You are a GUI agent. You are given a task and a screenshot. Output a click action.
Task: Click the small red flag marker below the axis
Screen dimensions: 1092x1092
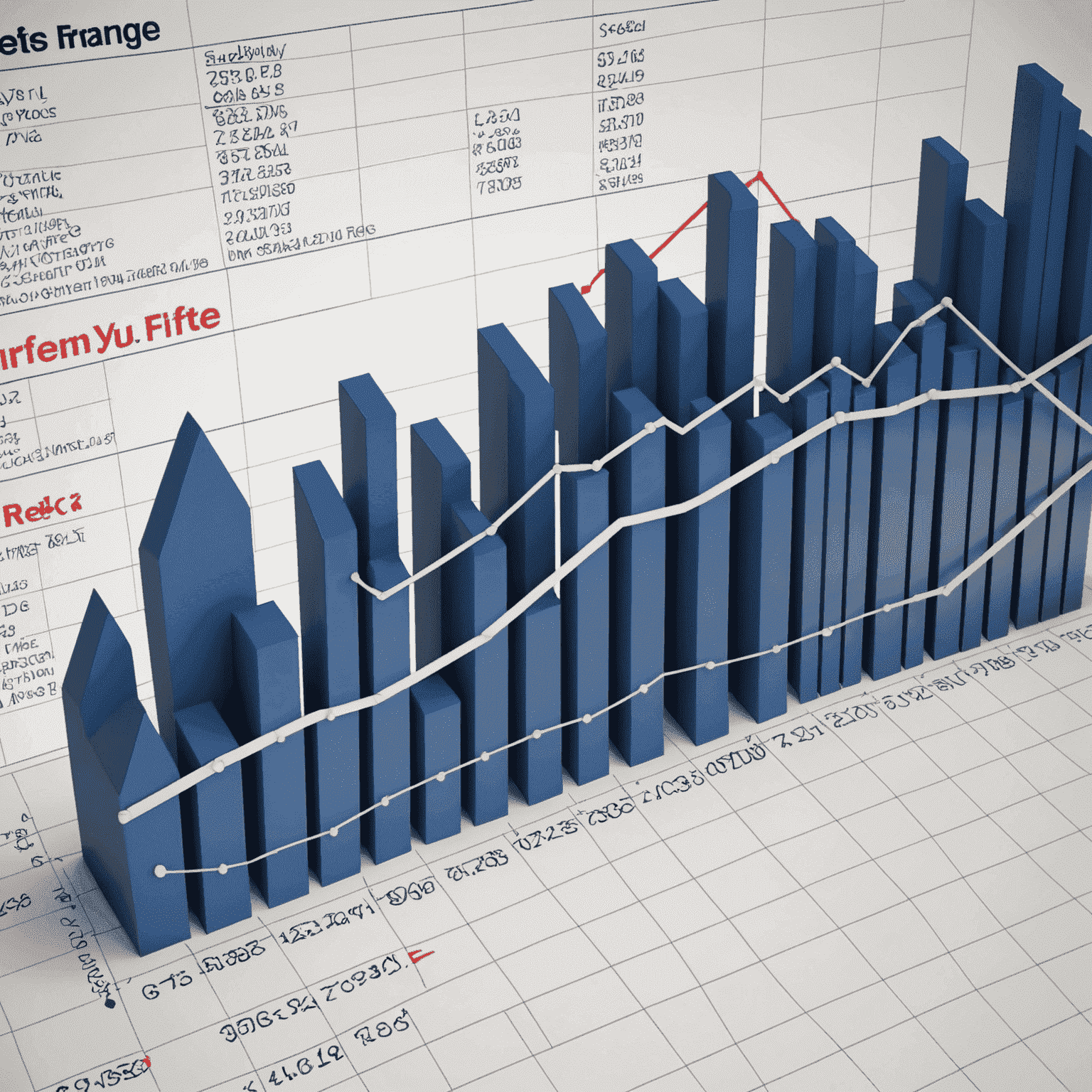[421, 955]
